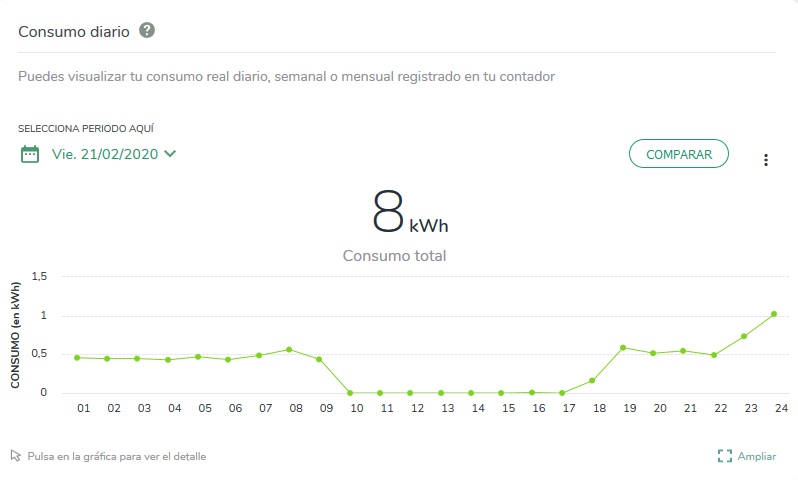The image size is (798, 480).
Task: Select the data point at hour 22
Action: pos(714,355)
